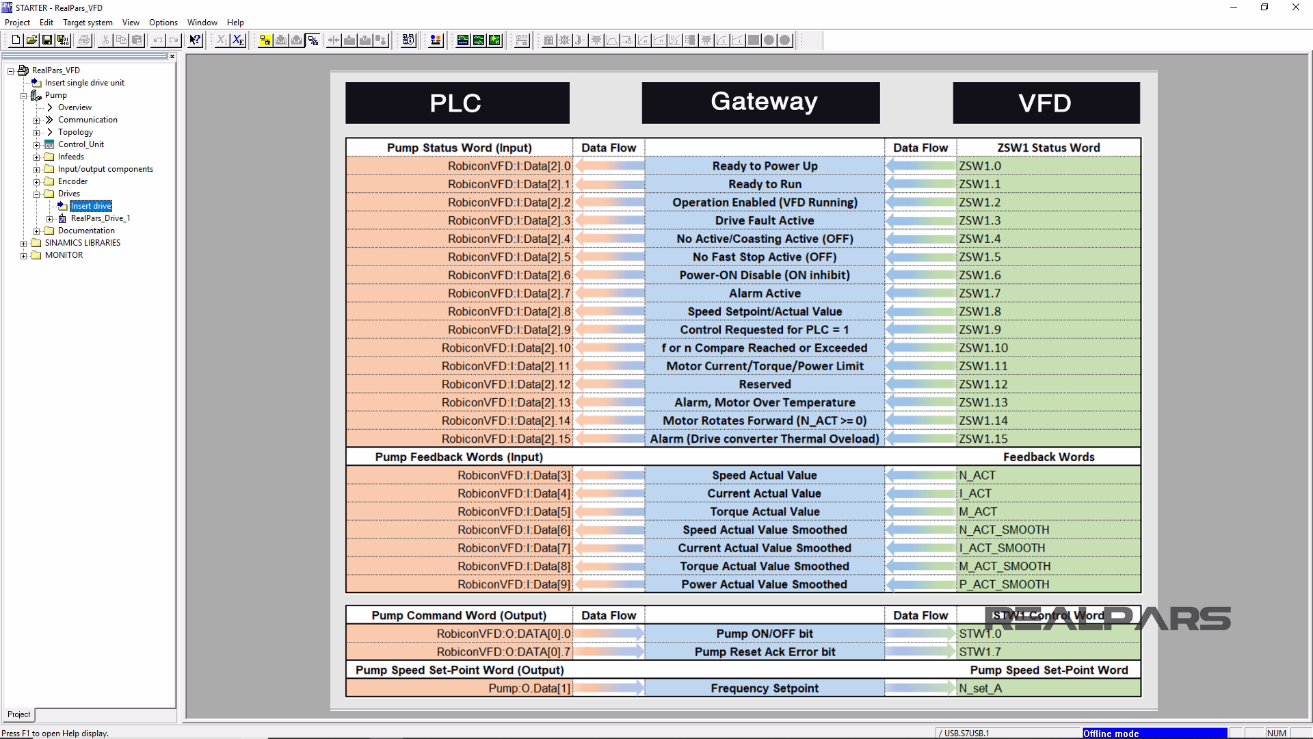Click the yellow Connect to target icon
The image size is (1313, 739).
(x=265, y=40)
